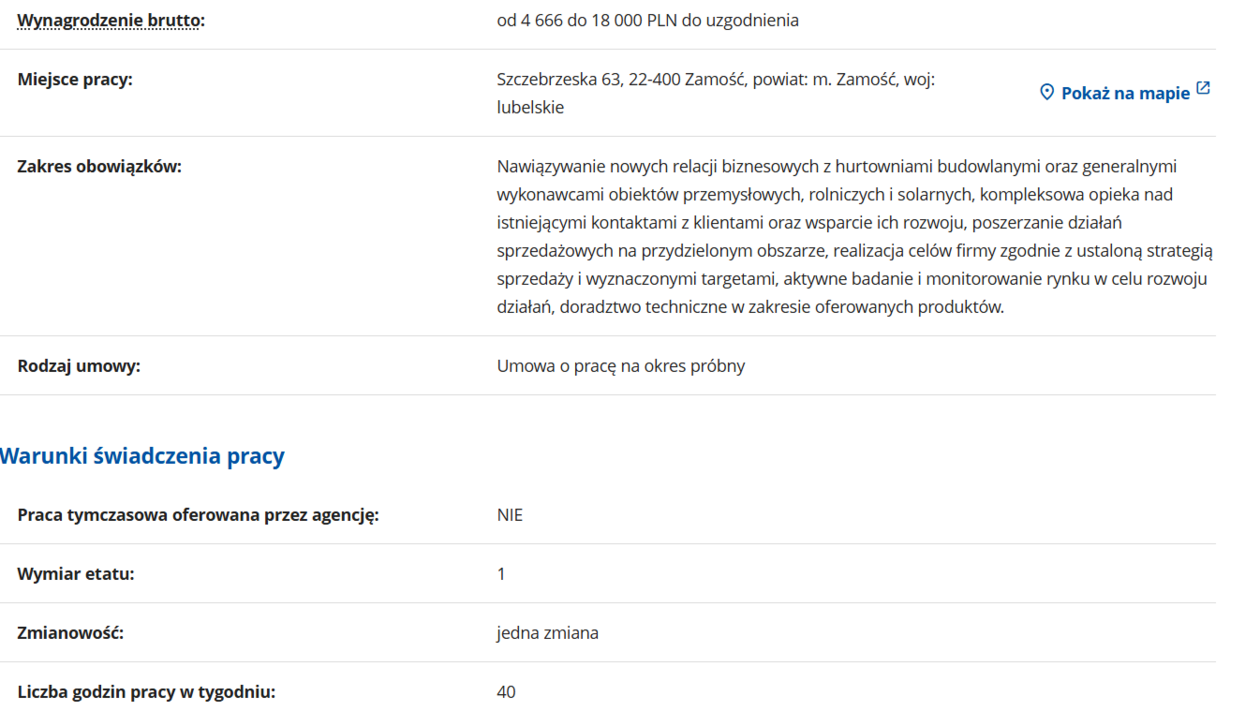Viewport: 1260px width, 711px height.
Task: Click the weekly hours value 40
Action: [506, 692]
